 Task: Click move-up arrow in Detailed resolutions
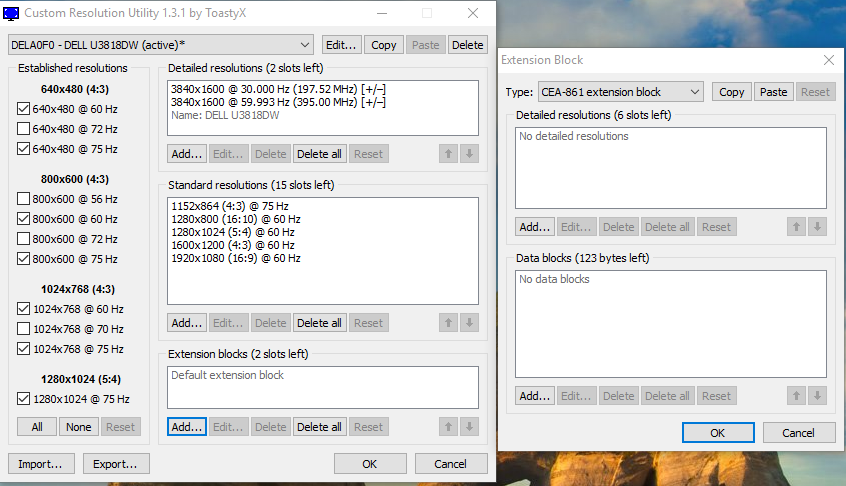[449, 154]
